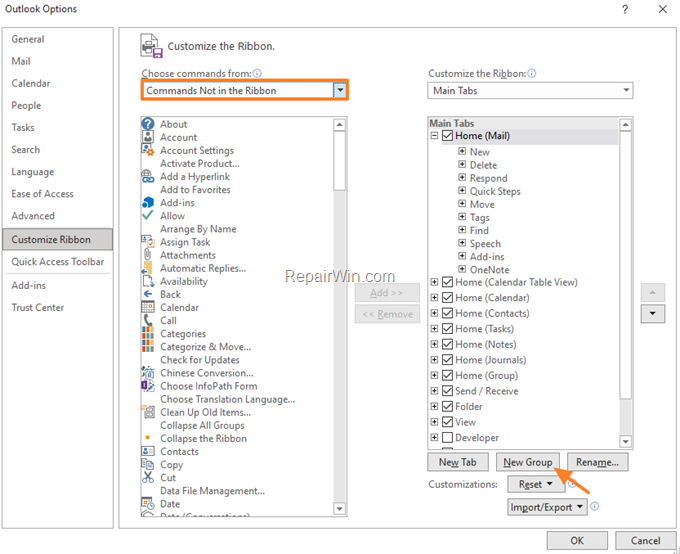This screenshot has width=680, height=554.
Task: Switch to Quick Access Toolbar settings
Action: pyautogui.click(x=58, y=262)
